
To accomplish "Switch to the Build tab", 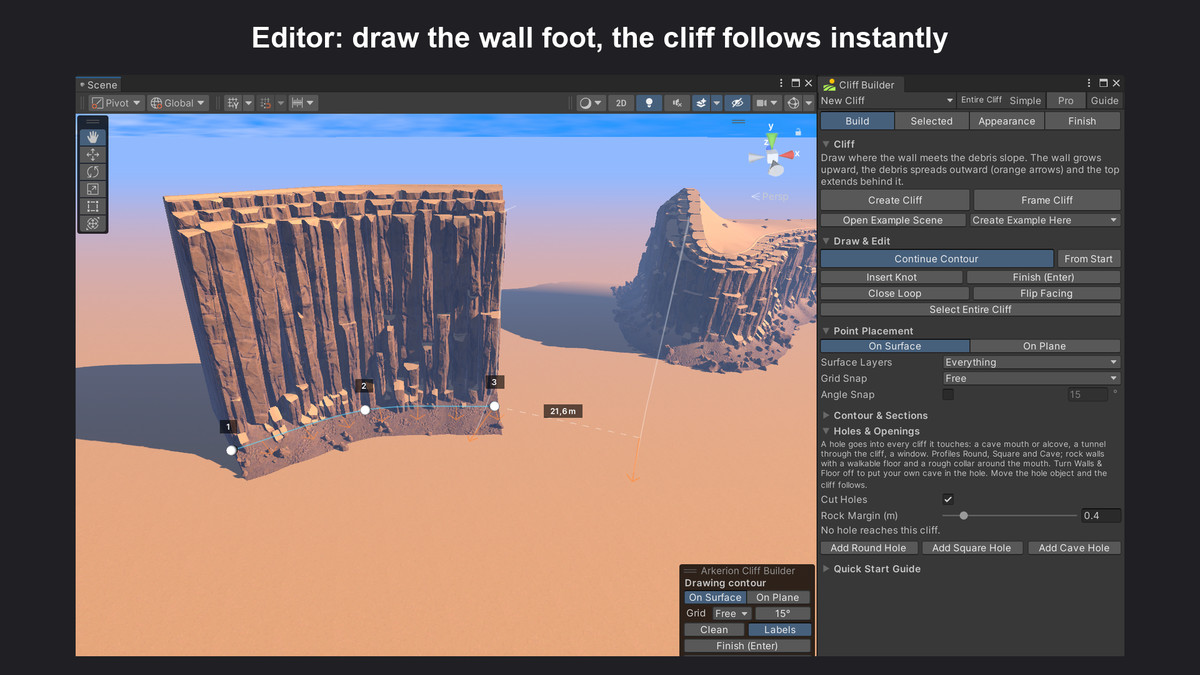I will 857,121.
